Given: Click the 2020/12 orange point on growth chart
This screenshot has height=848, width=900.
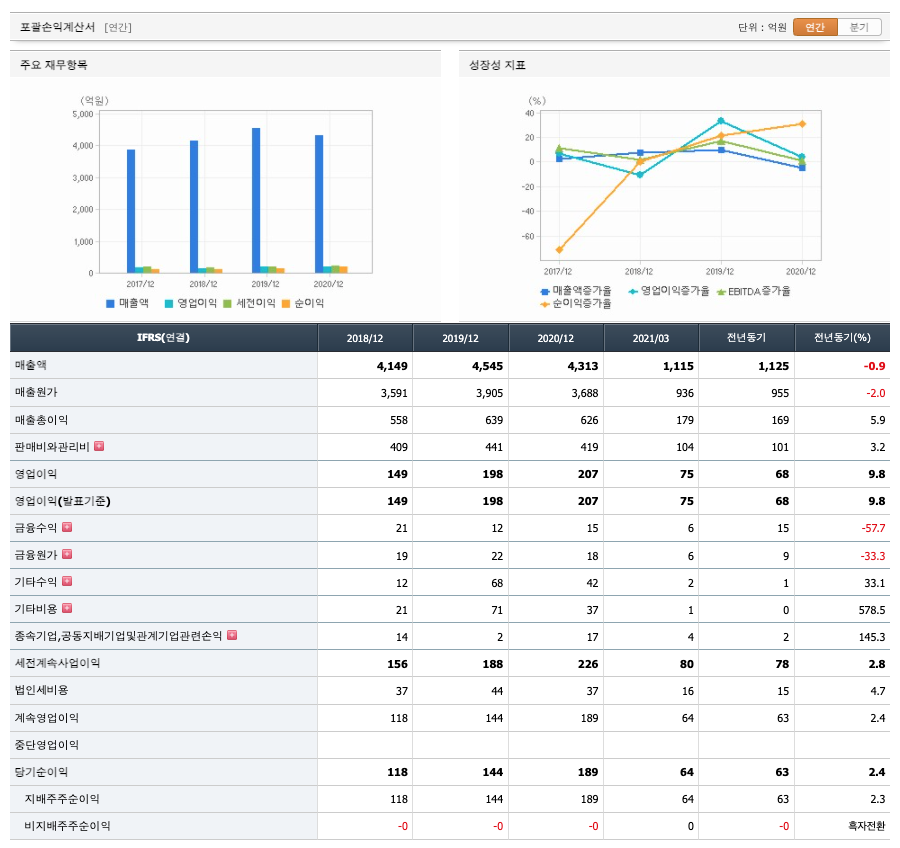Looking at the screenshot, I should pyautogui.click(x=802, y=124).
